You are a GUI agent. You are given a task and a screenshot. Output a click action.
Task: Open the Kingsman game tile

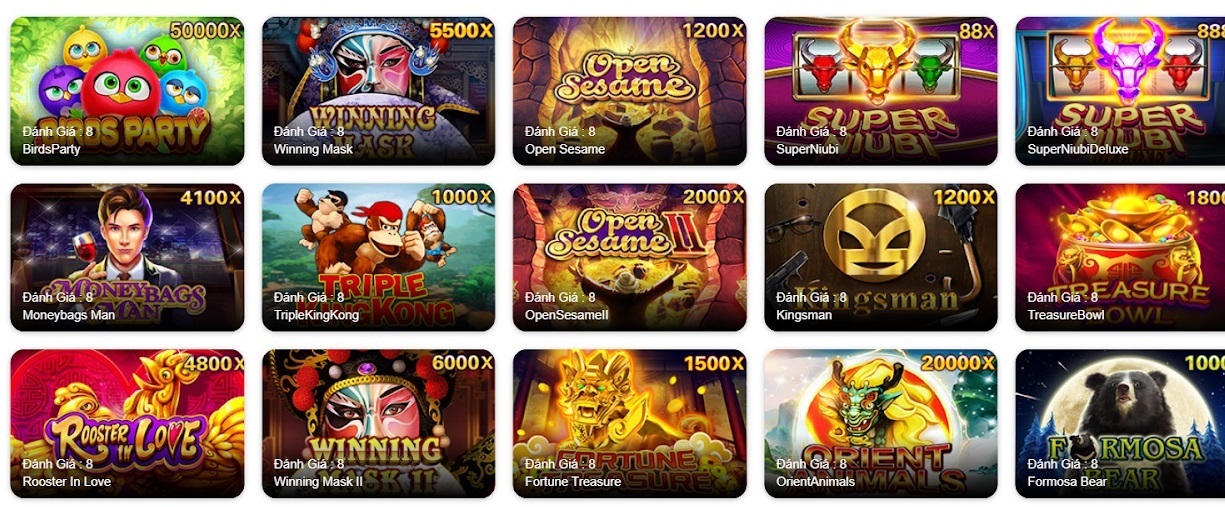(881, 257)
